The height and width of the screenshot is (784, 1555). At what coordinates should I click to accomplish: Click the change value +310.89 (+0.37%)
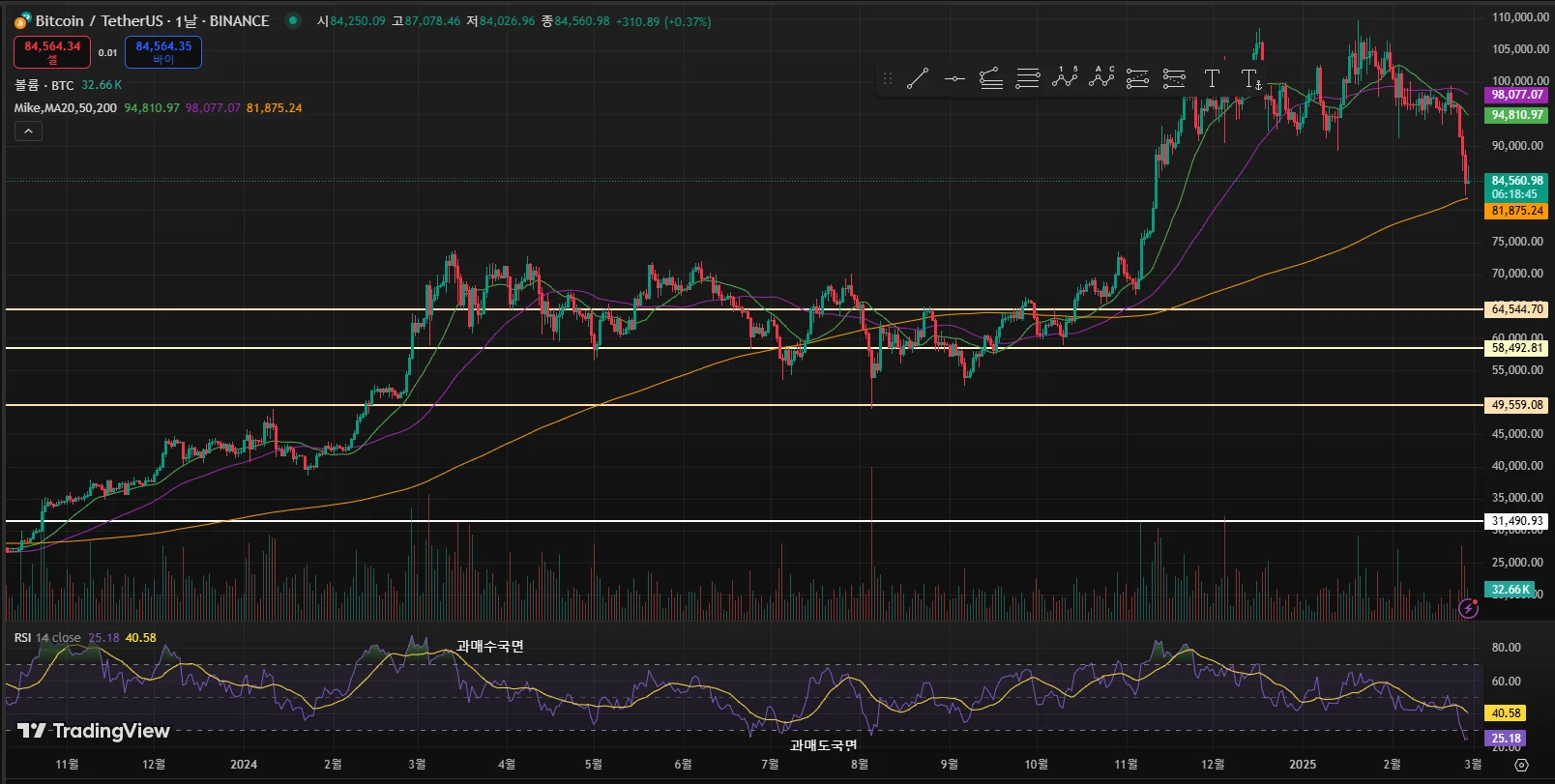[663, 21]
